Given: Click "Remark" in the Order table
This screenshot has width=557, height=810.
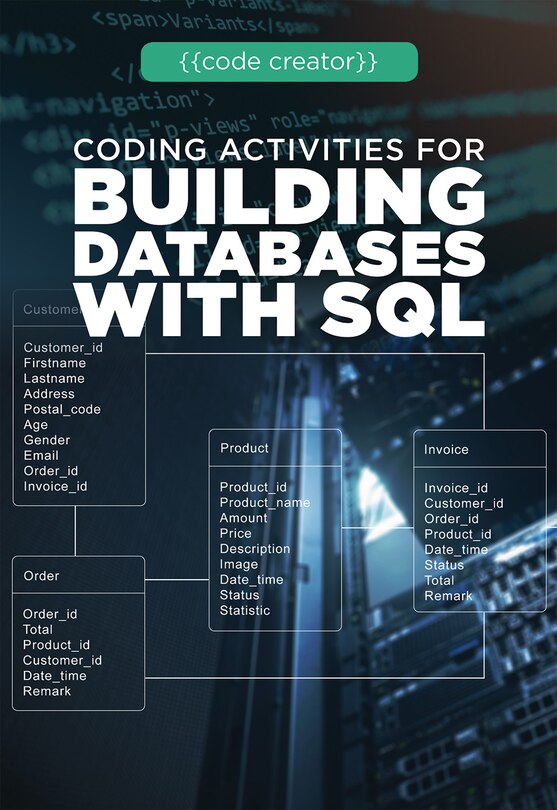Looking at the screenshot, I should coord(47,691).
